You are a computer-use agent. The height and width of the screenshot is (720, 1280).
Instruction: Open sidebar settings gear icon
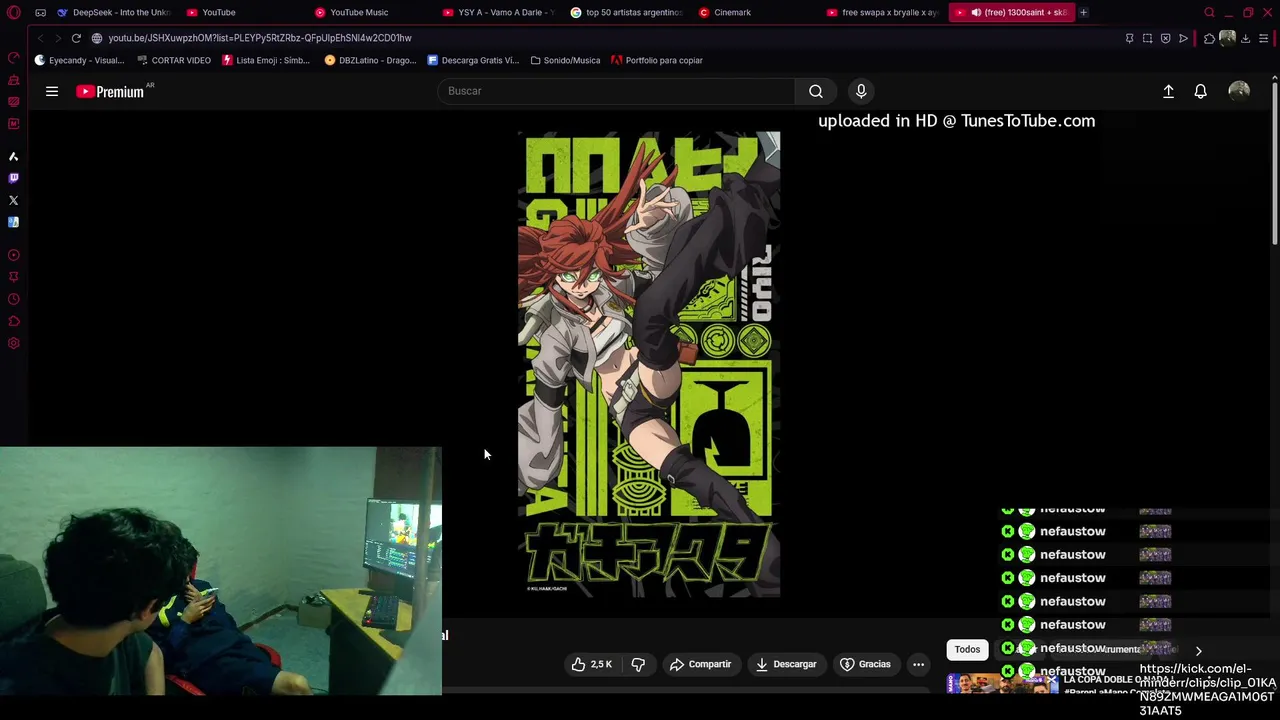(x=13, y=343)
